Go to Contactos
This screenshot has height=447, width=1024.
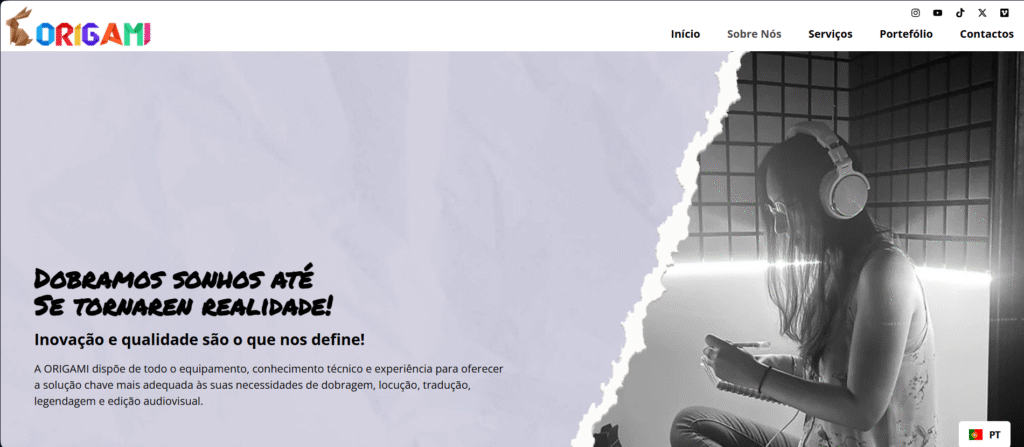click(x=986, y=34)
